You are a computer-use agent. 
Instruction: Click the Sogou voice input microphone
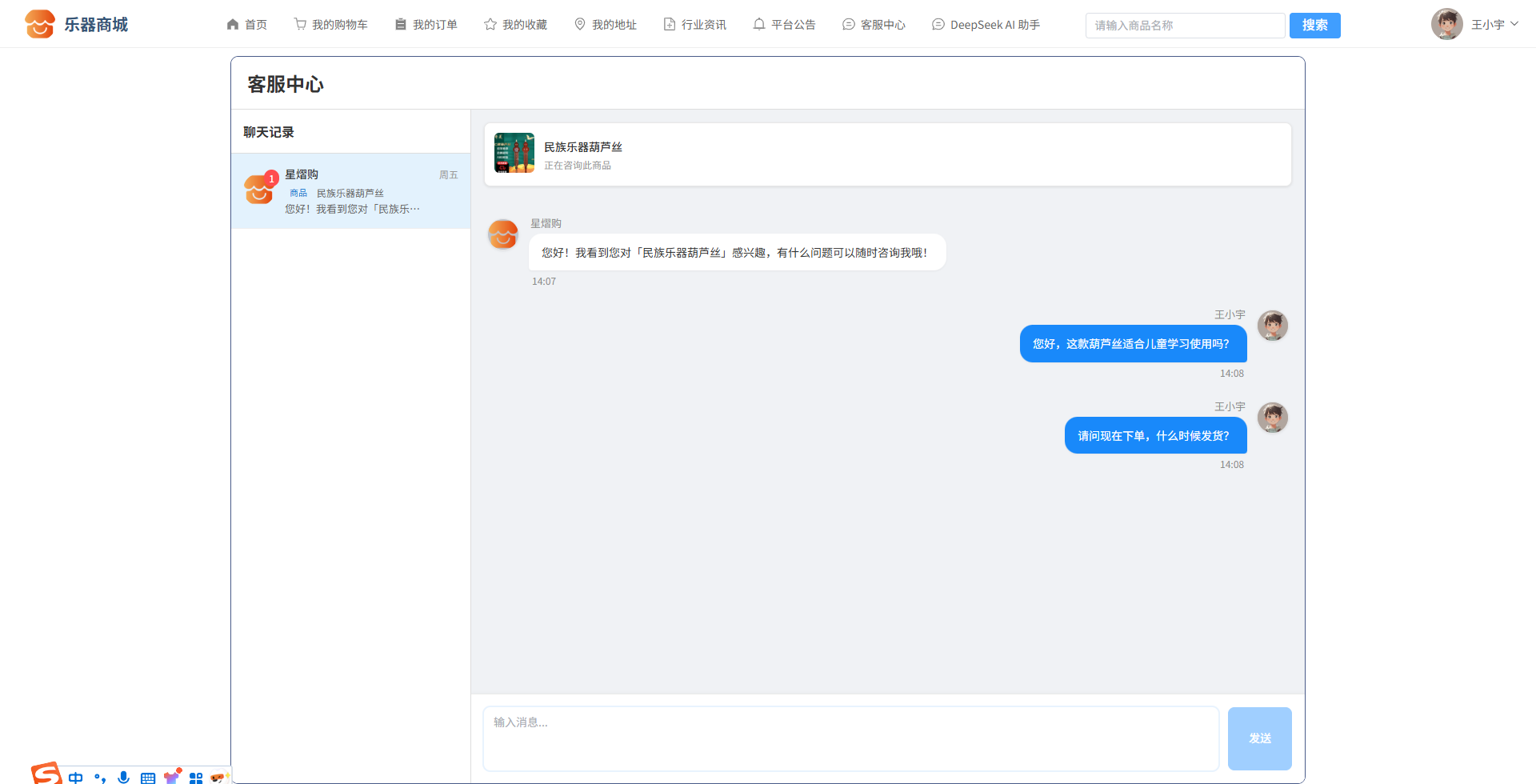(123, 777)
